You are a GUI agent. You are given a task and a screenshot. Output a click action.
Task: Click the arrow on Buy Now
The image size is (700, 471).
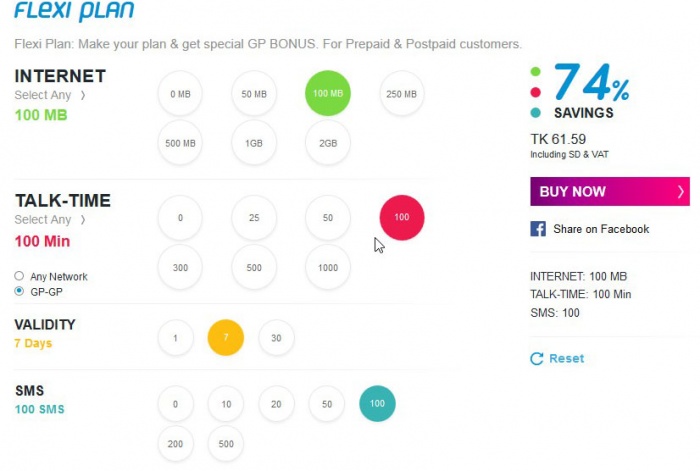(x=680, y=192)
